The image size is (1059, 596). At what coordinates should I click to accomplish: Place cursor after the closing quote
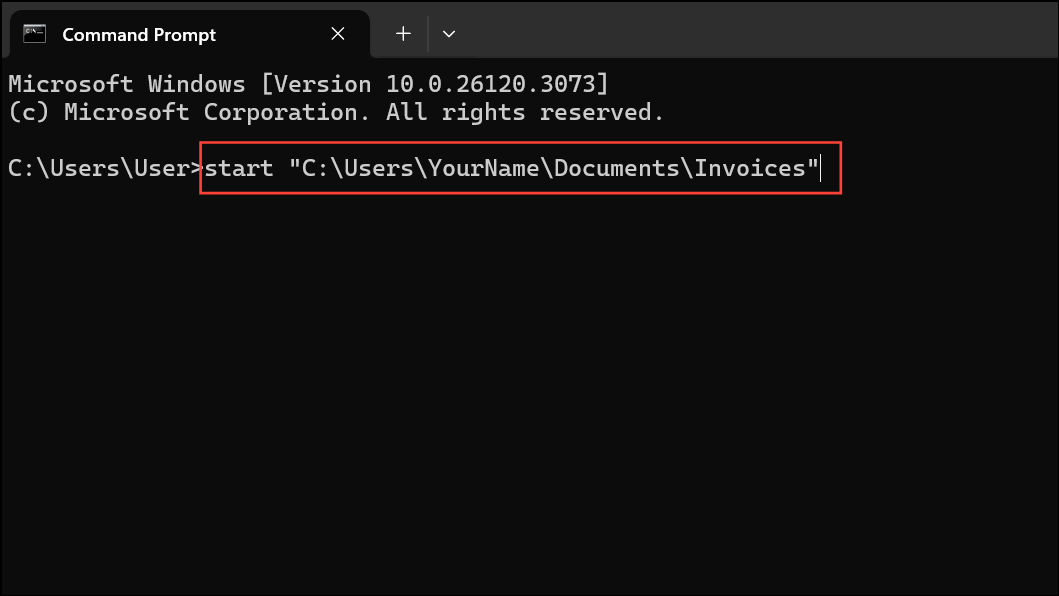(820, 168)
